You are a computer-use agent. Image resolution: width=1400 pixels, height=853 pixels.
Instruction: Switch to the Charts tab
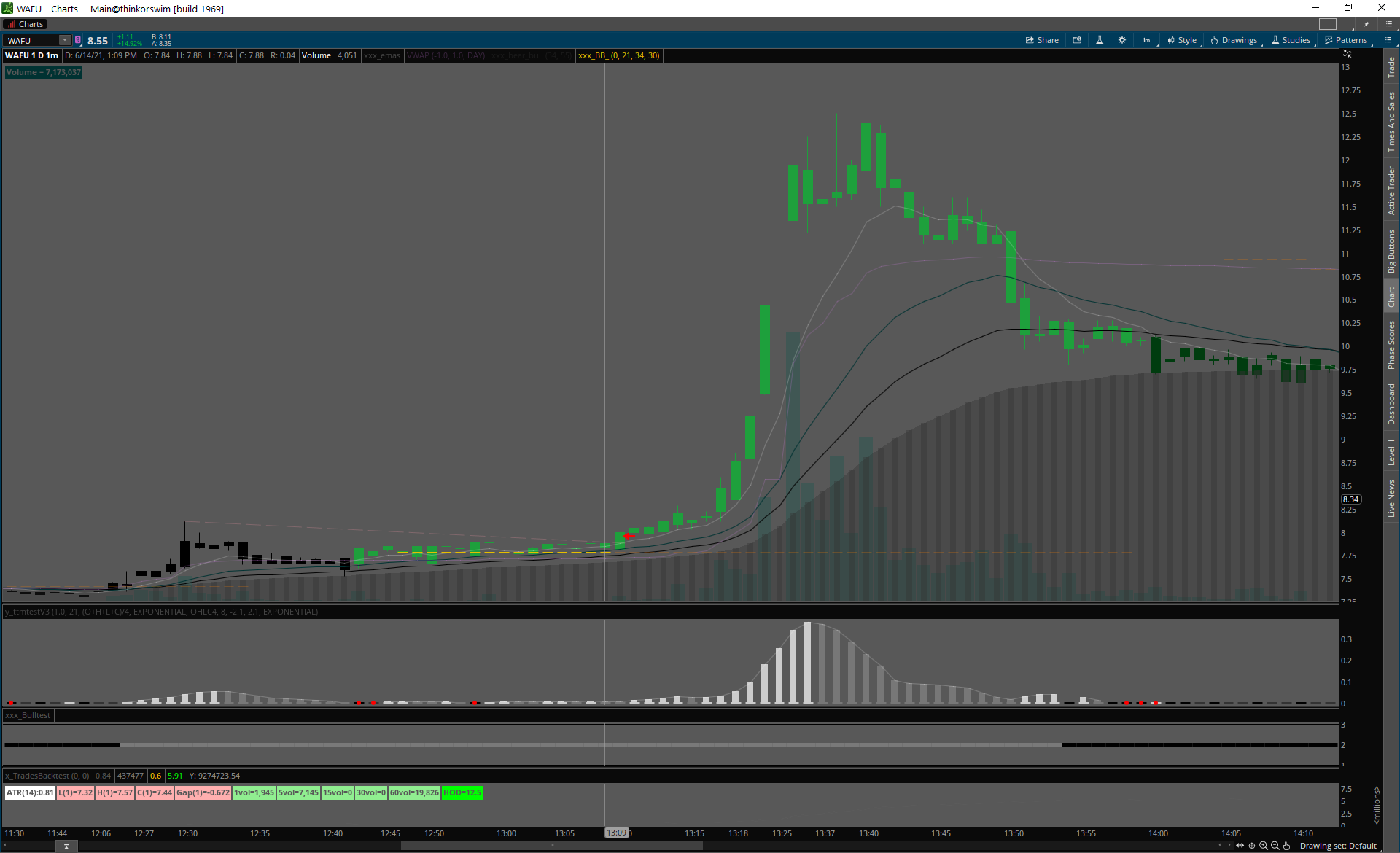click(x=26, y=24)
